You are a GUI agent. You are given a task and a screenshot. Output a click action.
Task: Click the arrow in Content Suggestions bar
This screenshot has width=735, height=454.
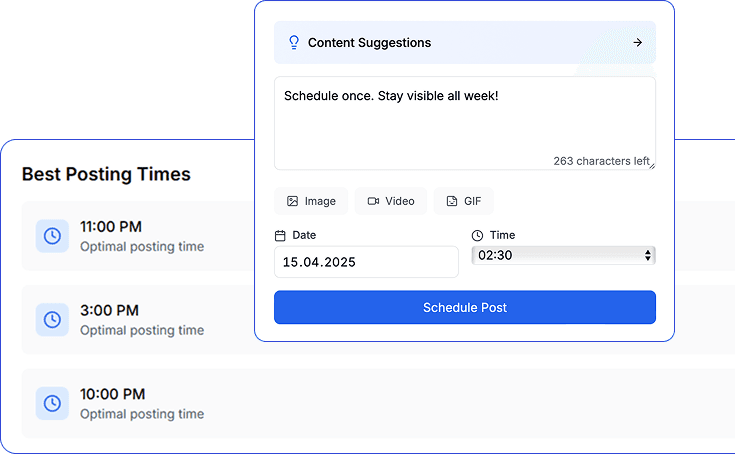[638, 43]
